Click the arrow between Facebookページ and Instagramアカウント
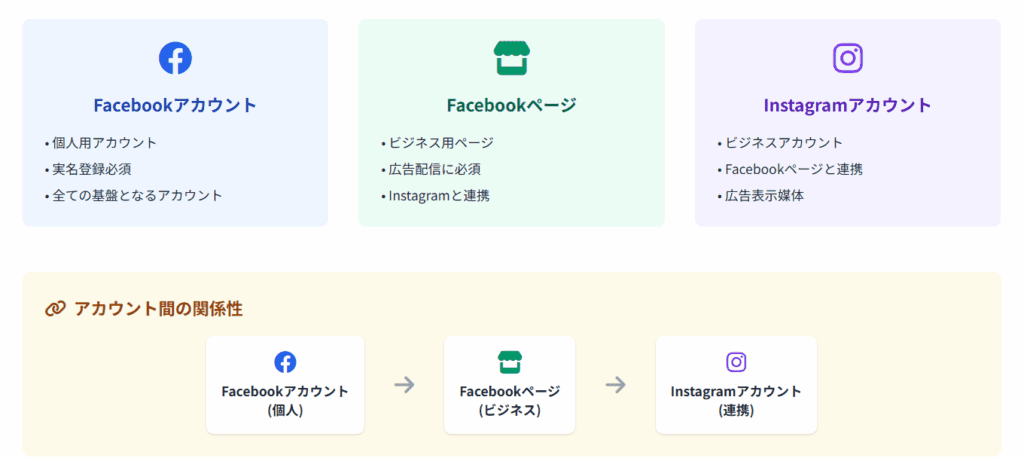 (616, 385)
